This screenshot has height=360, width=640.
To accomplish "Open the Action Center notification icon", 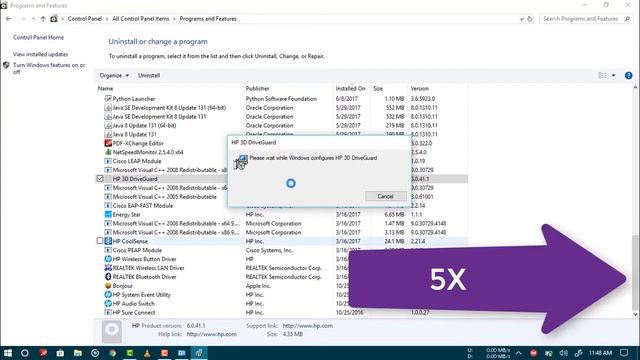I will click(x=624, y=353).
